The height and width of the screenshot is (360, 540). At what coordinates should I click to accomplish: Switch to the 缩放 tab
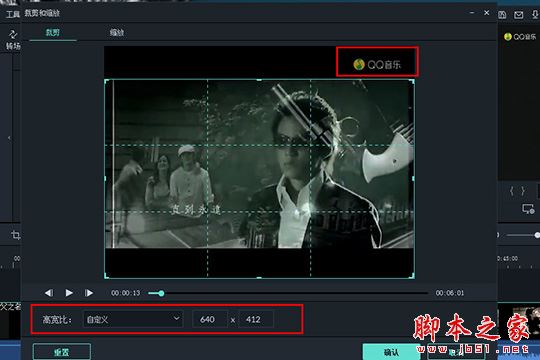point(117,32)
